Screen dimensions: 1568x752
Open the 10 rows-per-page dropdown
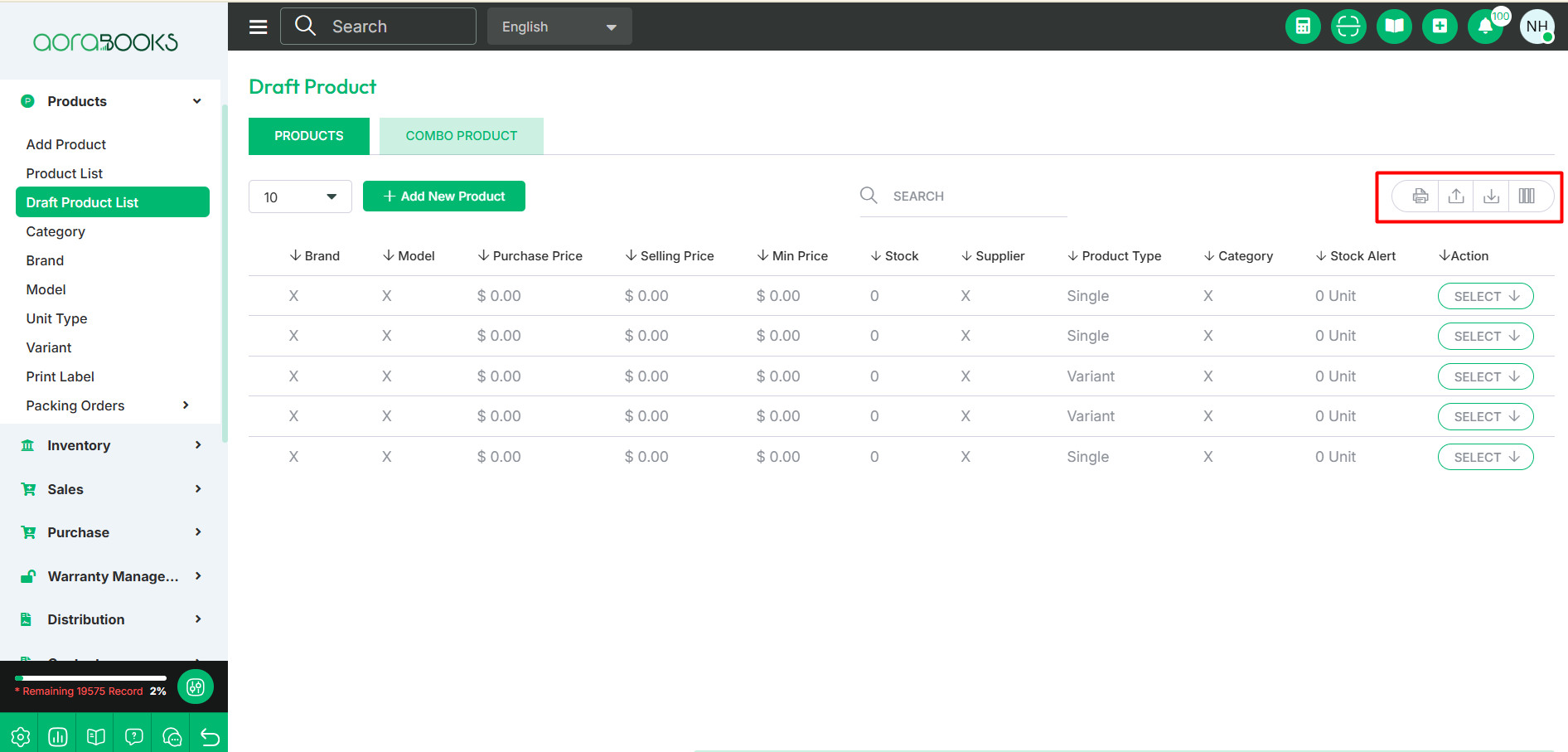(300, 196)
